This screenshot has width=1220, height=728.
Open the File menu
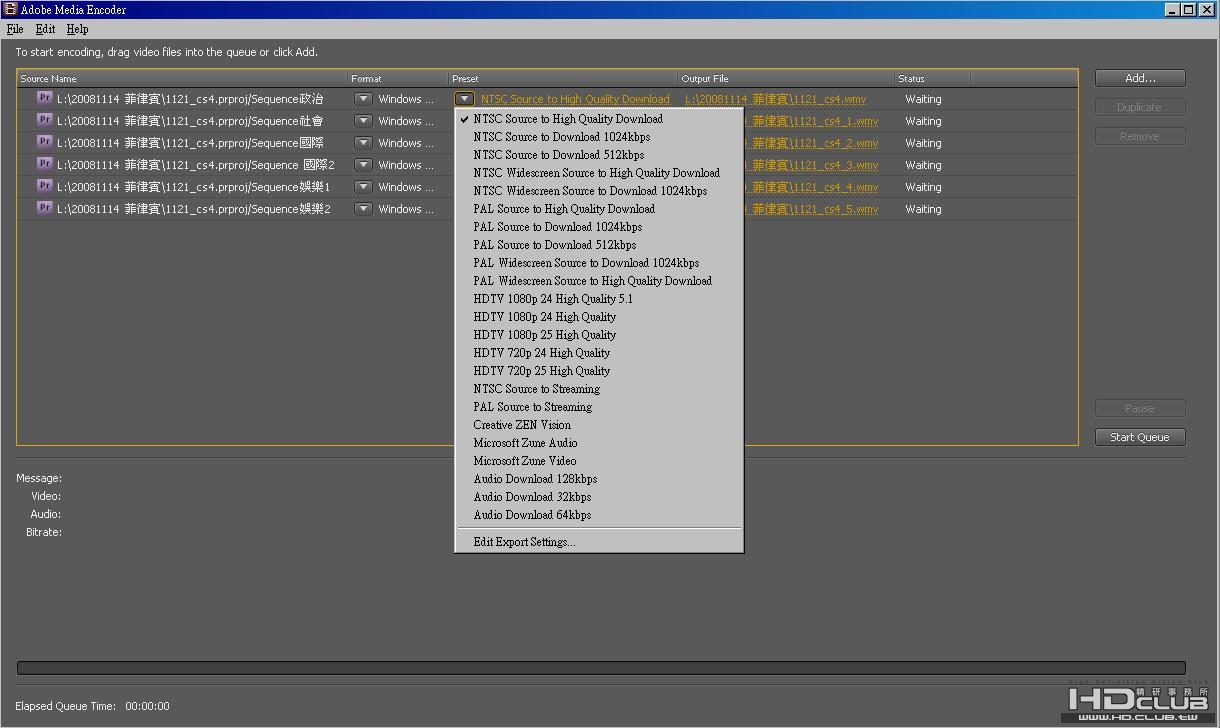15,29
